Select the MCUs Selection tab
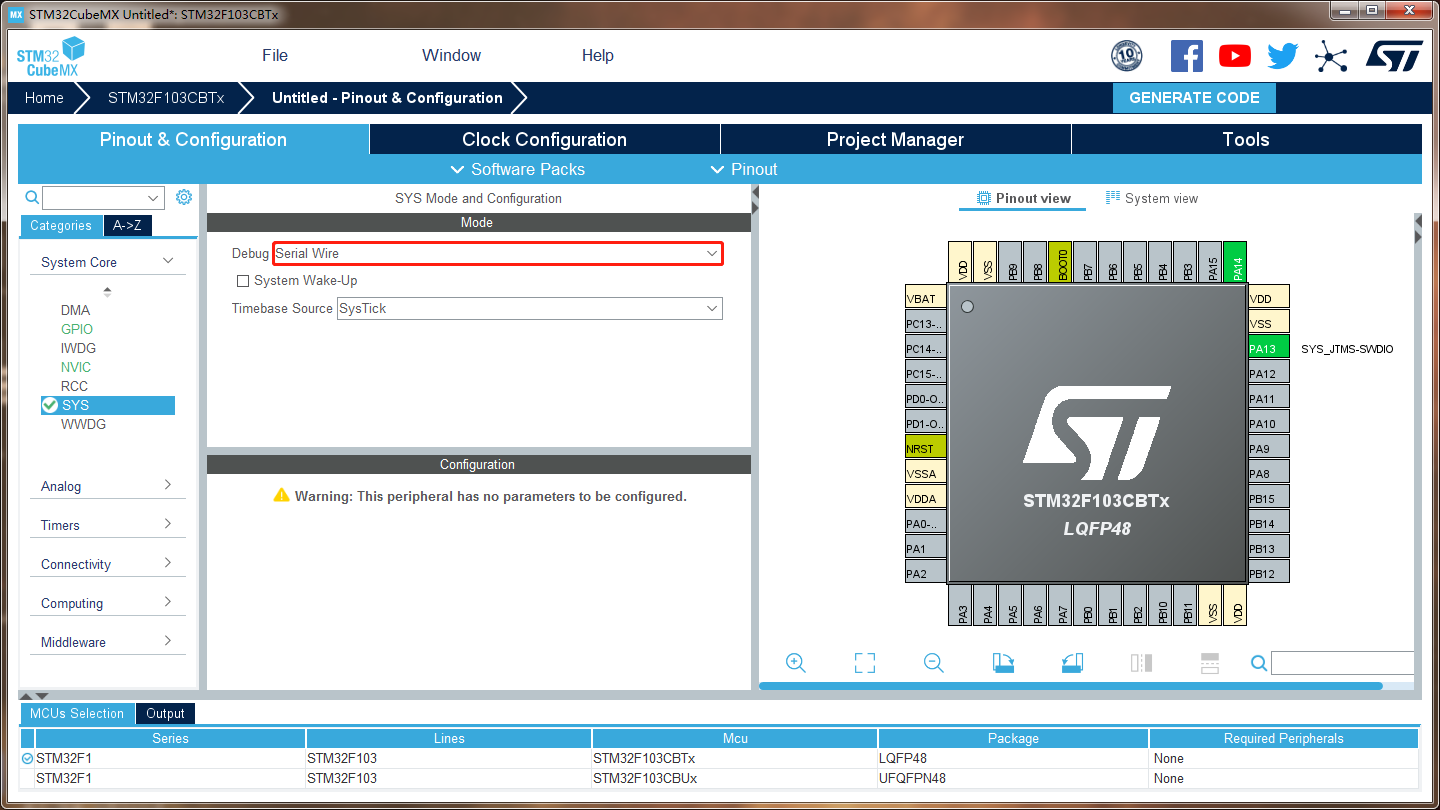Screen dimensions: 1440x810 click(77, 713)
